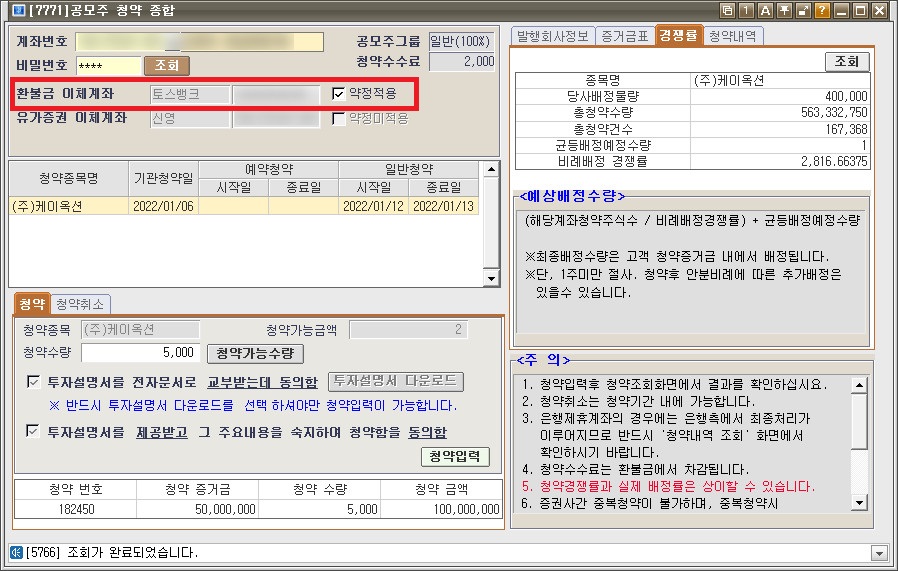Screen dimensions: 898x571
Task: Click the 청약수수료 field showing 2,000
Action: click(462, 62)
